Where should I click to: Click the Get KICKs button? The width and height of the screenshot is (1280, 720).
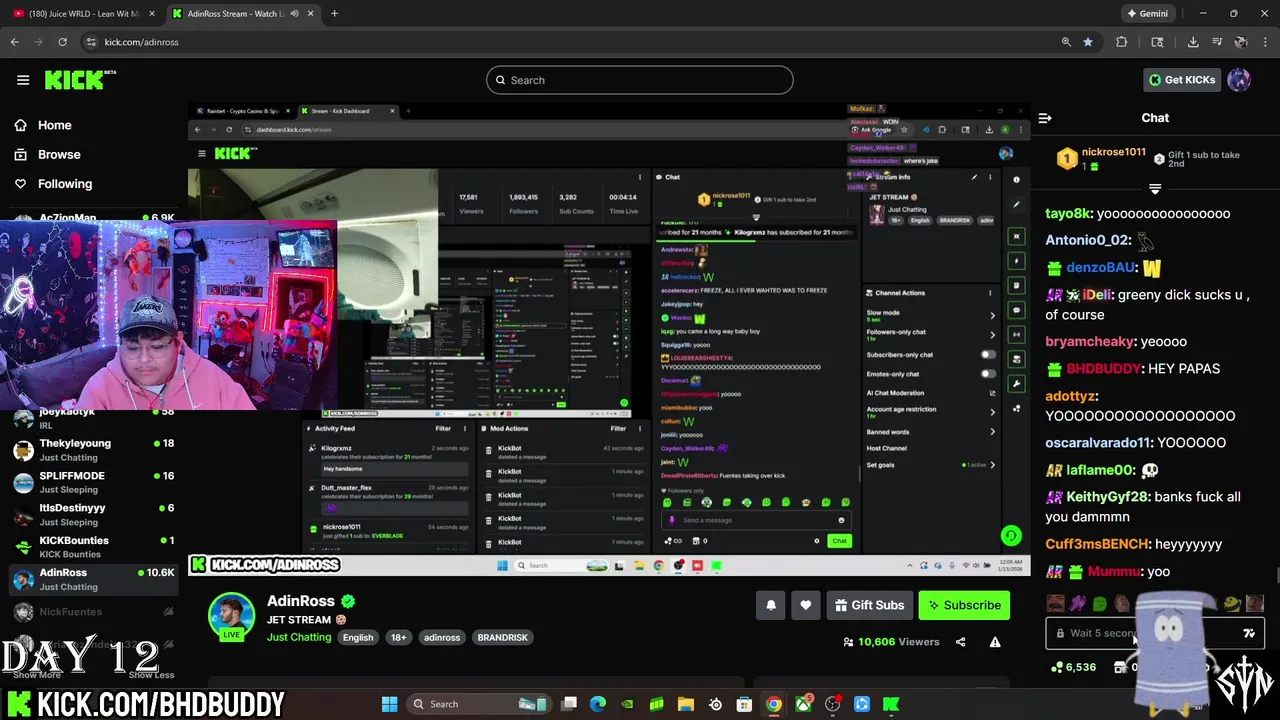(1182, 80)
